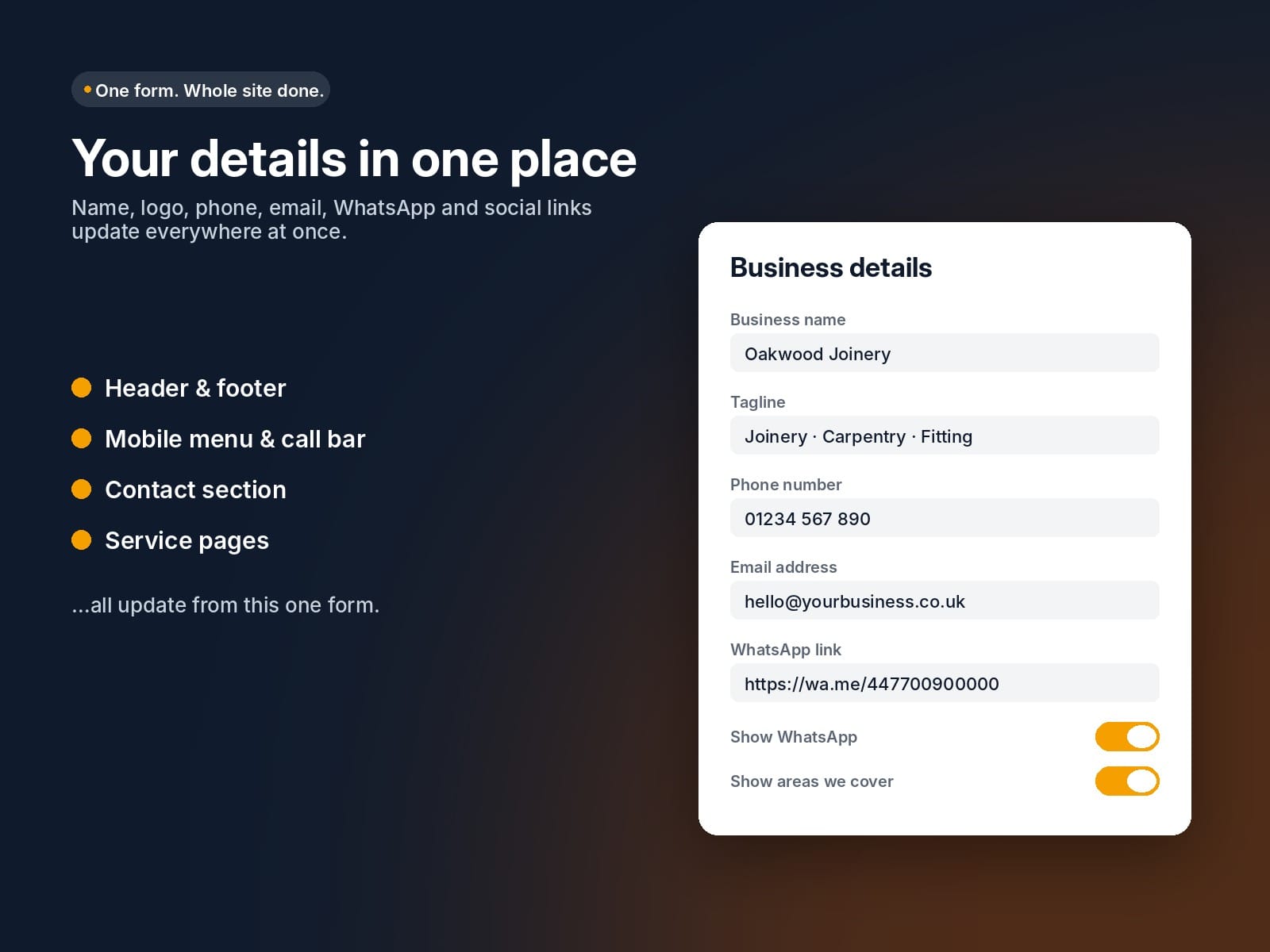The image size is (1270, 952).
Task: Click the 'Phone number' field label
Action: [x=786, y=485]
